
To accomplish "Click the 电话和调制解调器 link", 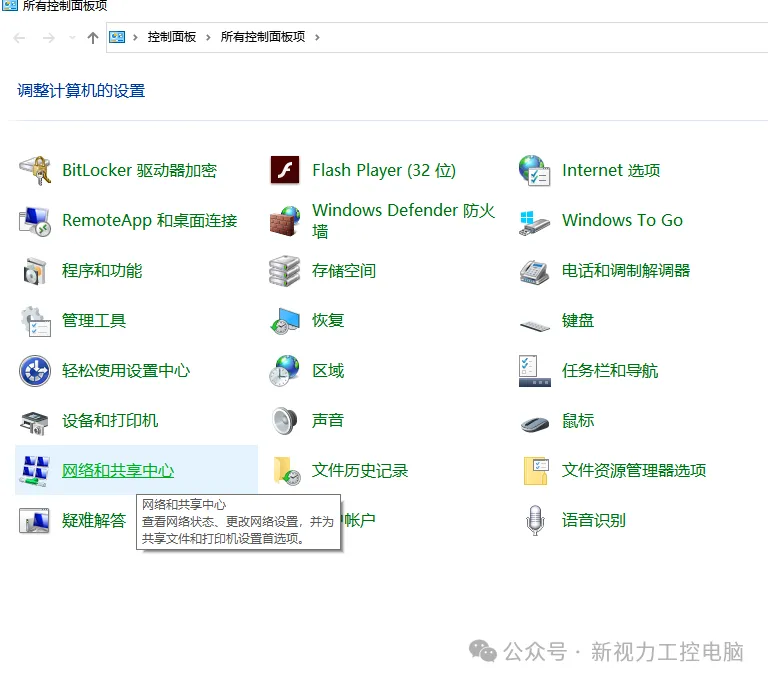I will pos(625,271).
